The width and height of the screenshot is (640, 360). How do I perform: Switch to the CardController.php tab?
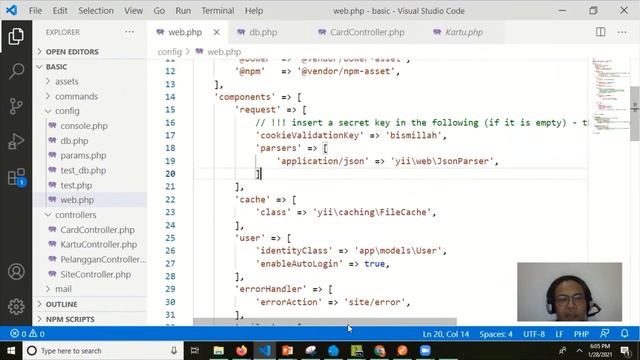coord(367,32)
